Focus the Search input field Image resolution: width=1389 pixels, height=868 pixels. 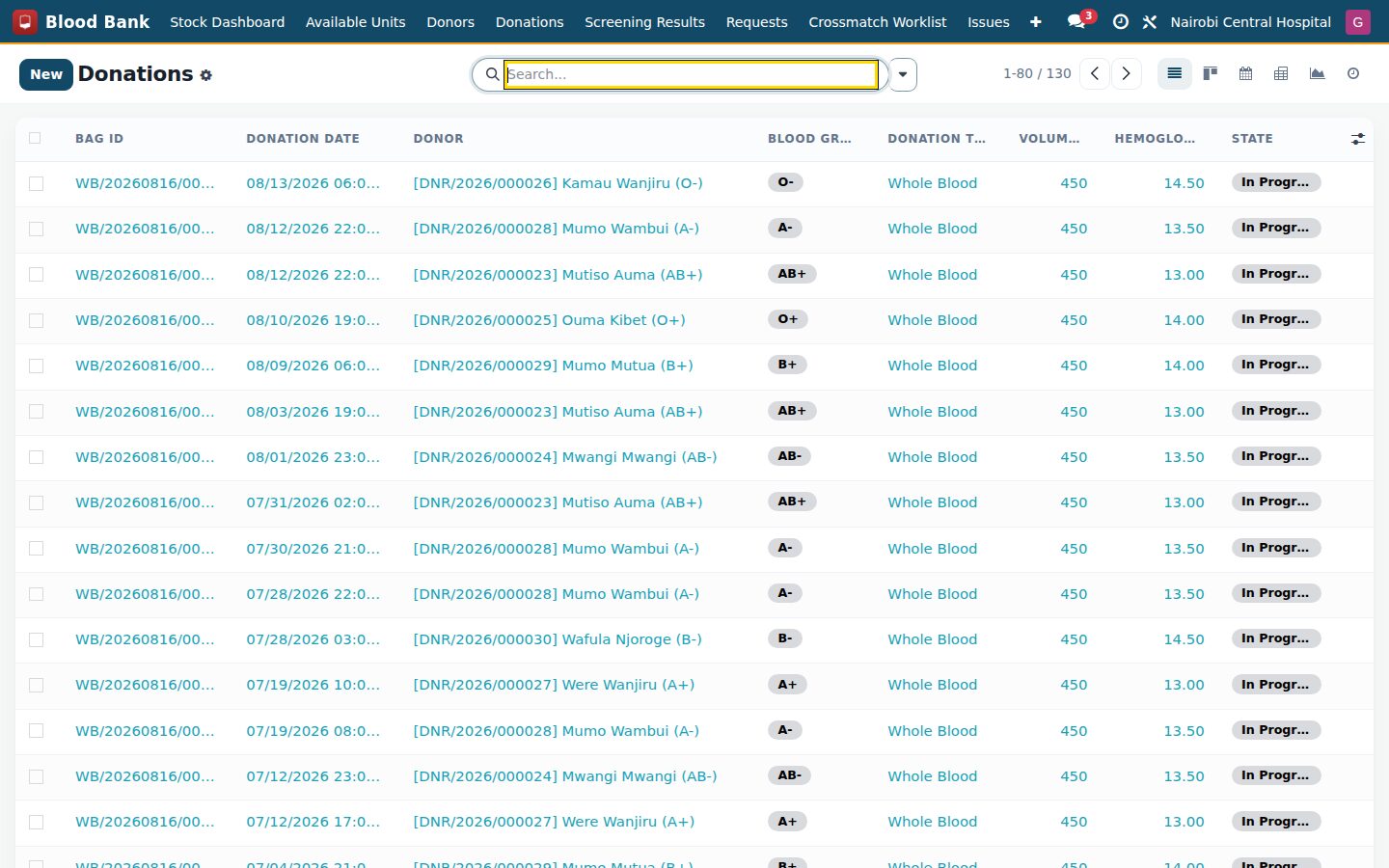pyautogui.click(x=691, y=74)
